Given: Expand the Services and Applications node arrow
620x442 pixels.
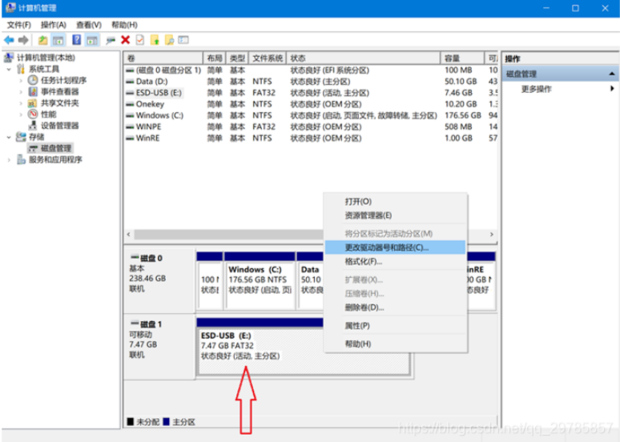Looking at the screenshot, I should (x=9, y=160).
